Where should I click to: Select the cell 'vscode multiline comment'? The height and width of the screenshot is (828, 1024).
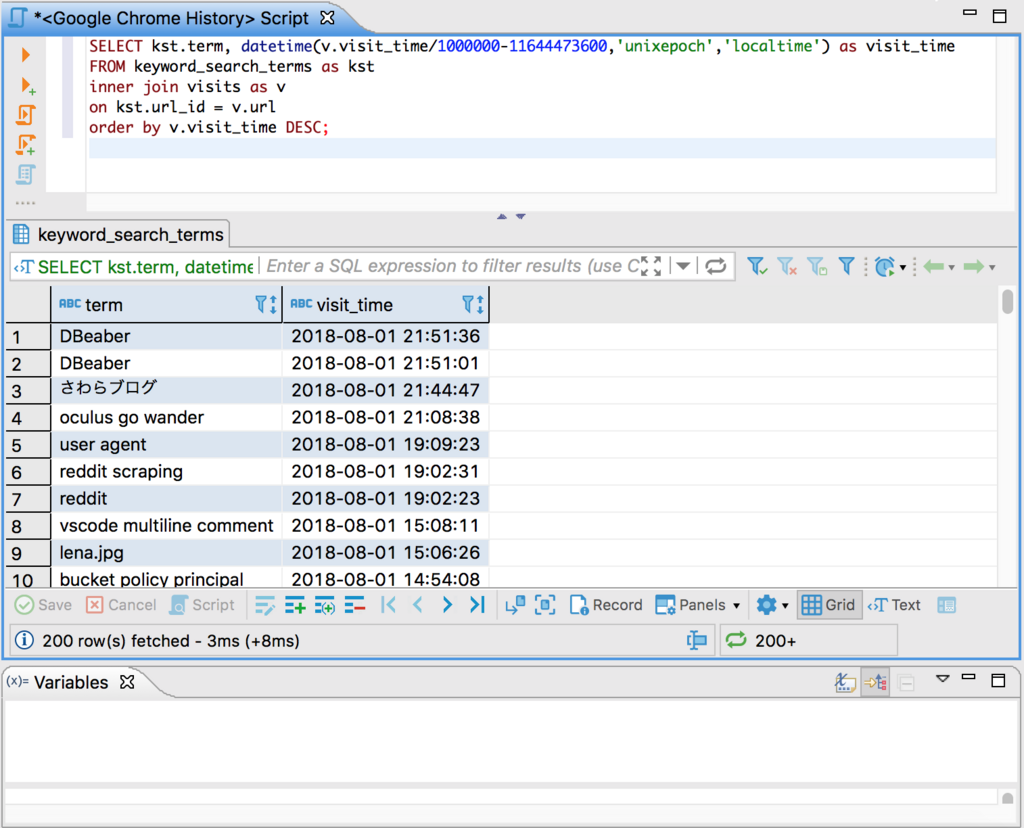tap(166, 526)
